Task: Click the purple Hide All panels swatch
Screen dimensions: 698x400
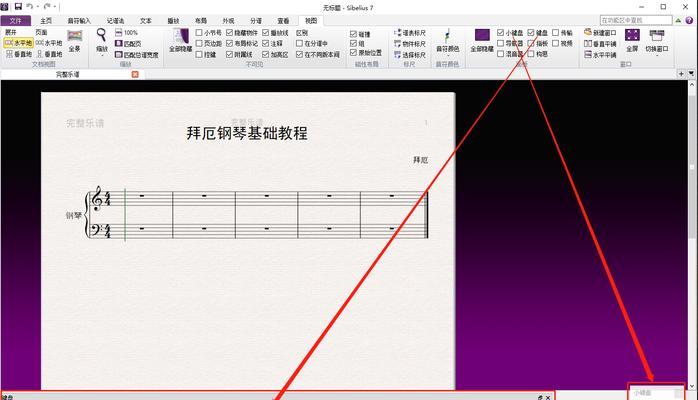Action: [482, 36]
